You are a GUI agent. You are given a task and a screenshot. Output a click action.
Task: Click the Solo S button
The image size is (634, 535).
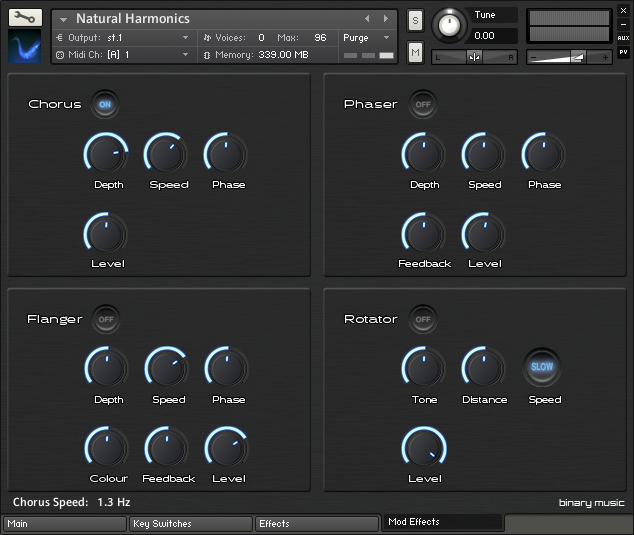[415, 21]
